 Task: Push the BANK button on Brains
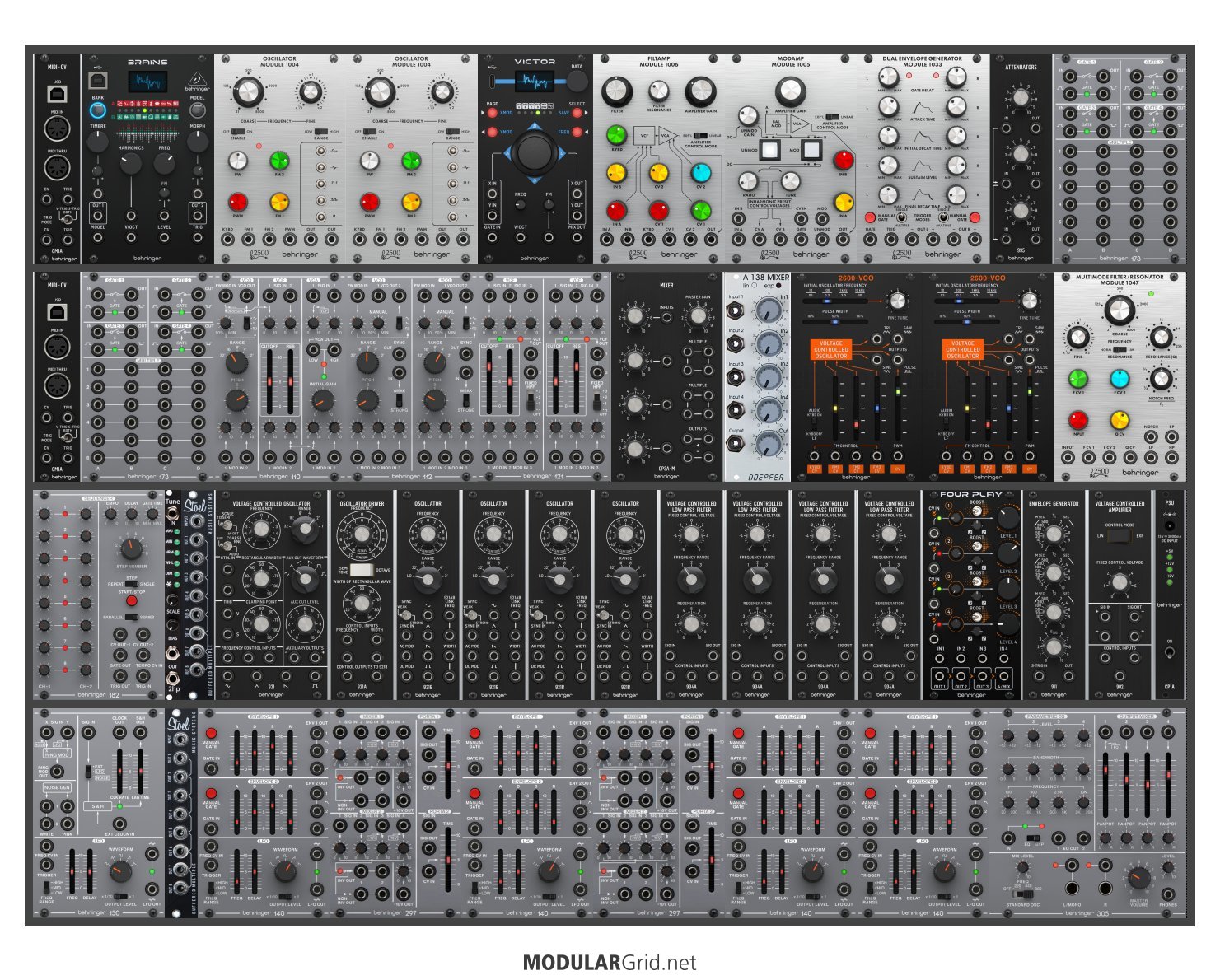coord(98,110)
